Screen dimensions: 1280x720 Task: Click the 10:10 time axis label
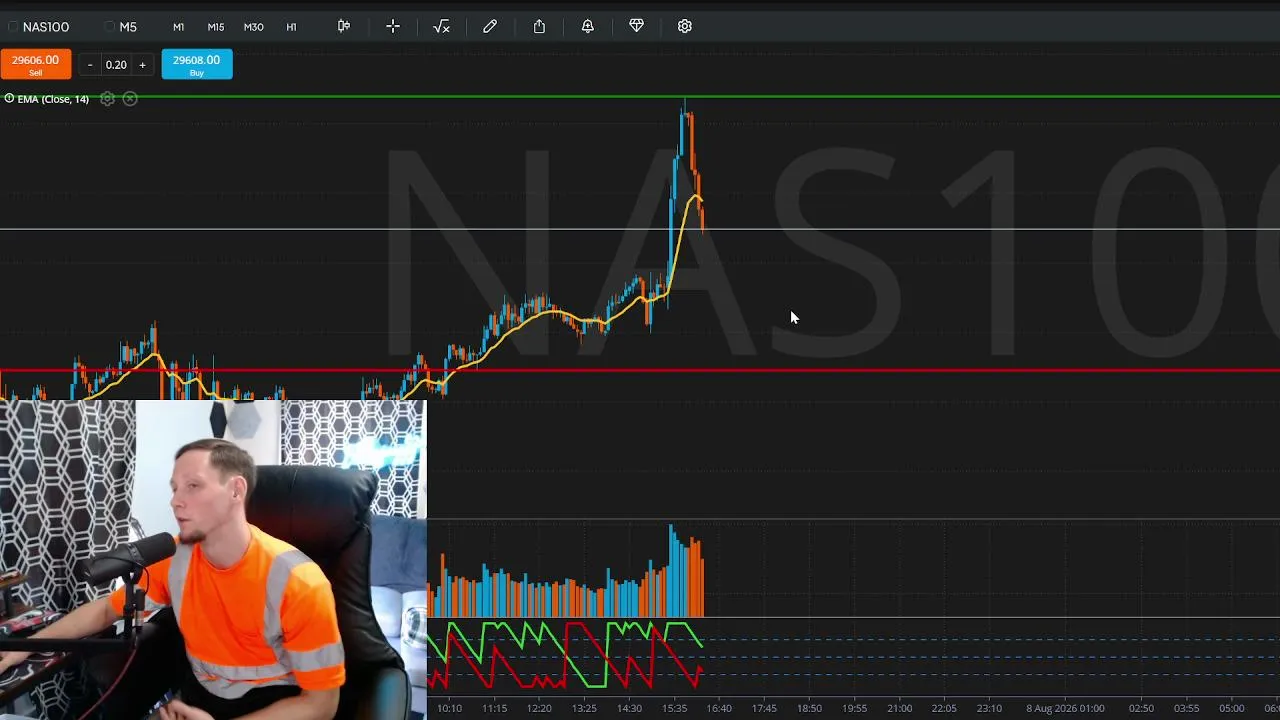tap(449, 708)
